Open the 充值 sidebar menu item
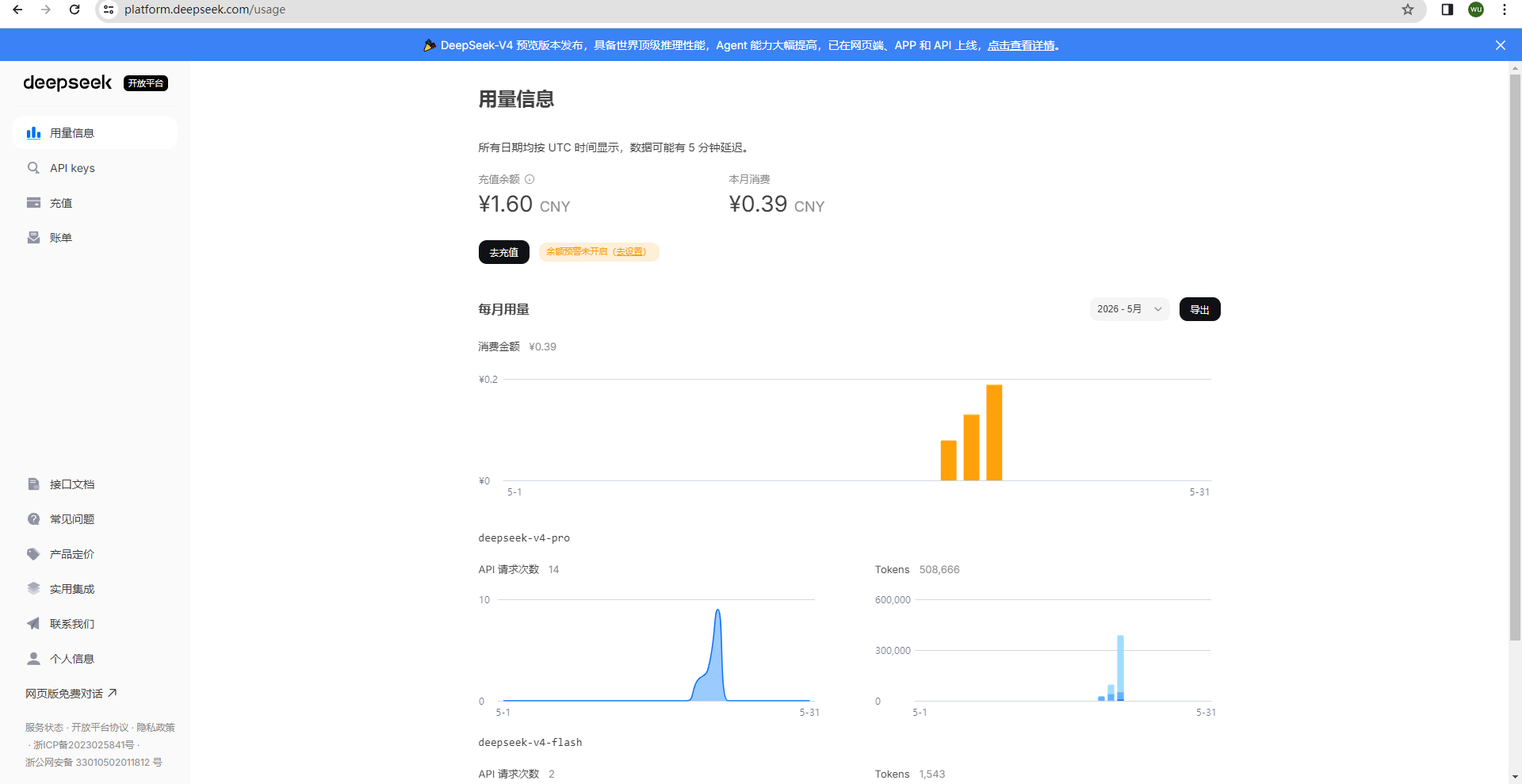The width and height of the screenshot is (1522, 784). click(x=95, y=202)
